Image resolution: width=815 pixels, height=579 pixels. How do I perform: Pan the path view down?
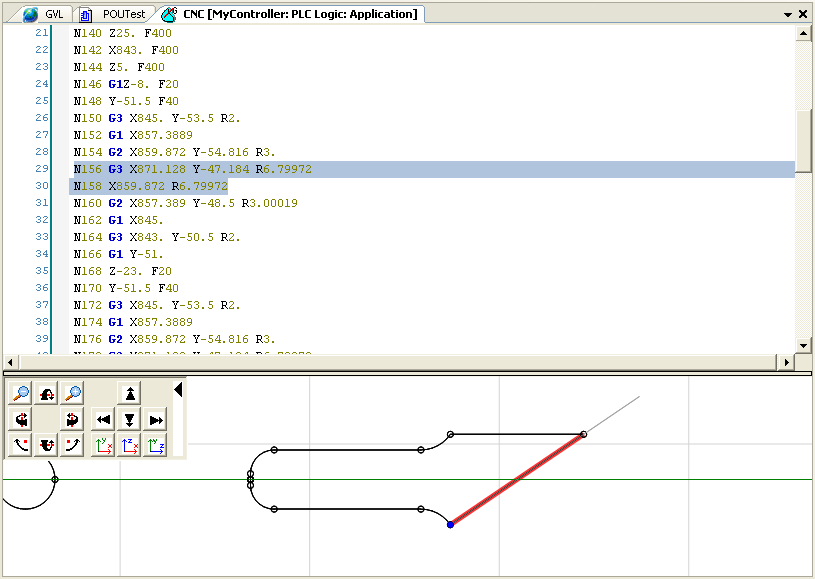tap(130, 419)
